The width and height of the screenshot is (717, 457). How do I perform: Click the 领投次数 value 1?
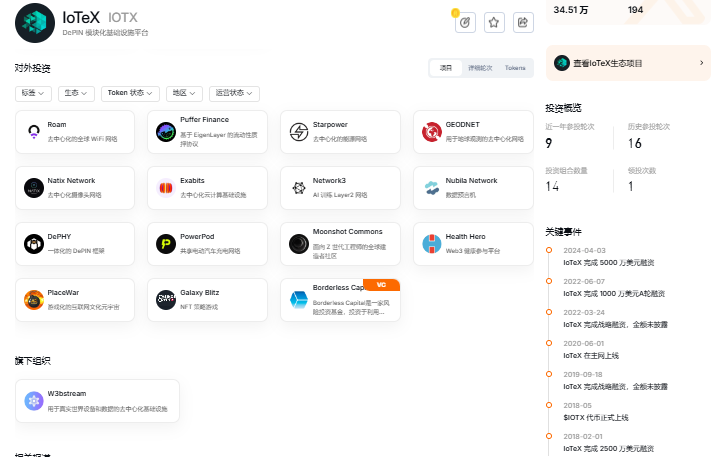[x=631, y=186]
